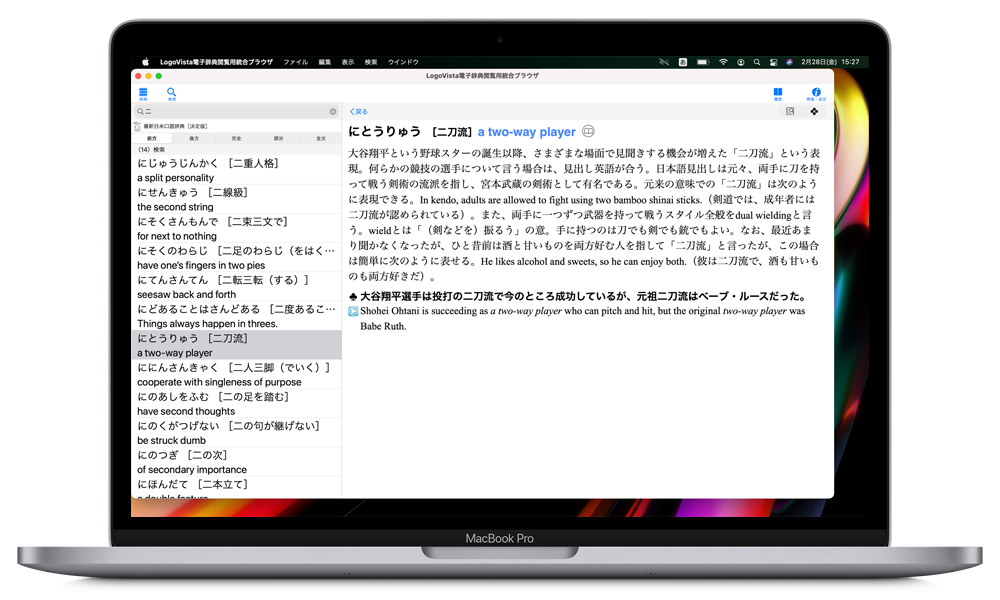Open the 情報・設定 info icon
The height and width of the screenshot is (600, 1000).
point(816,93)
